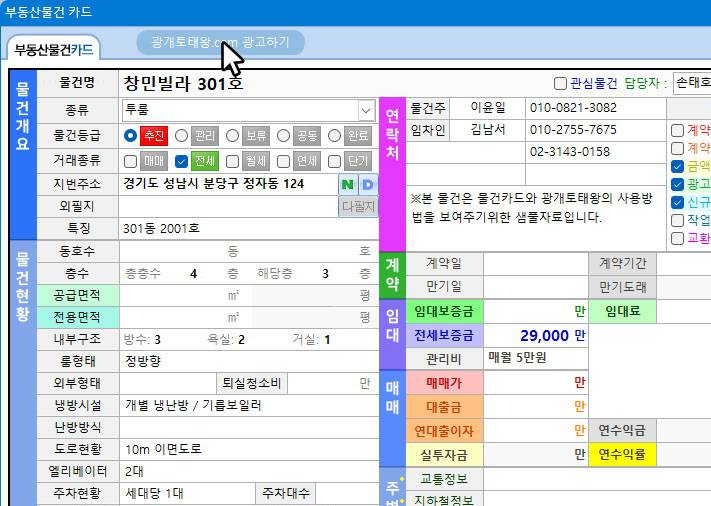Click the 광개토태왕.com 광고하기 button
711x506 pixels.
click(220, 43)
